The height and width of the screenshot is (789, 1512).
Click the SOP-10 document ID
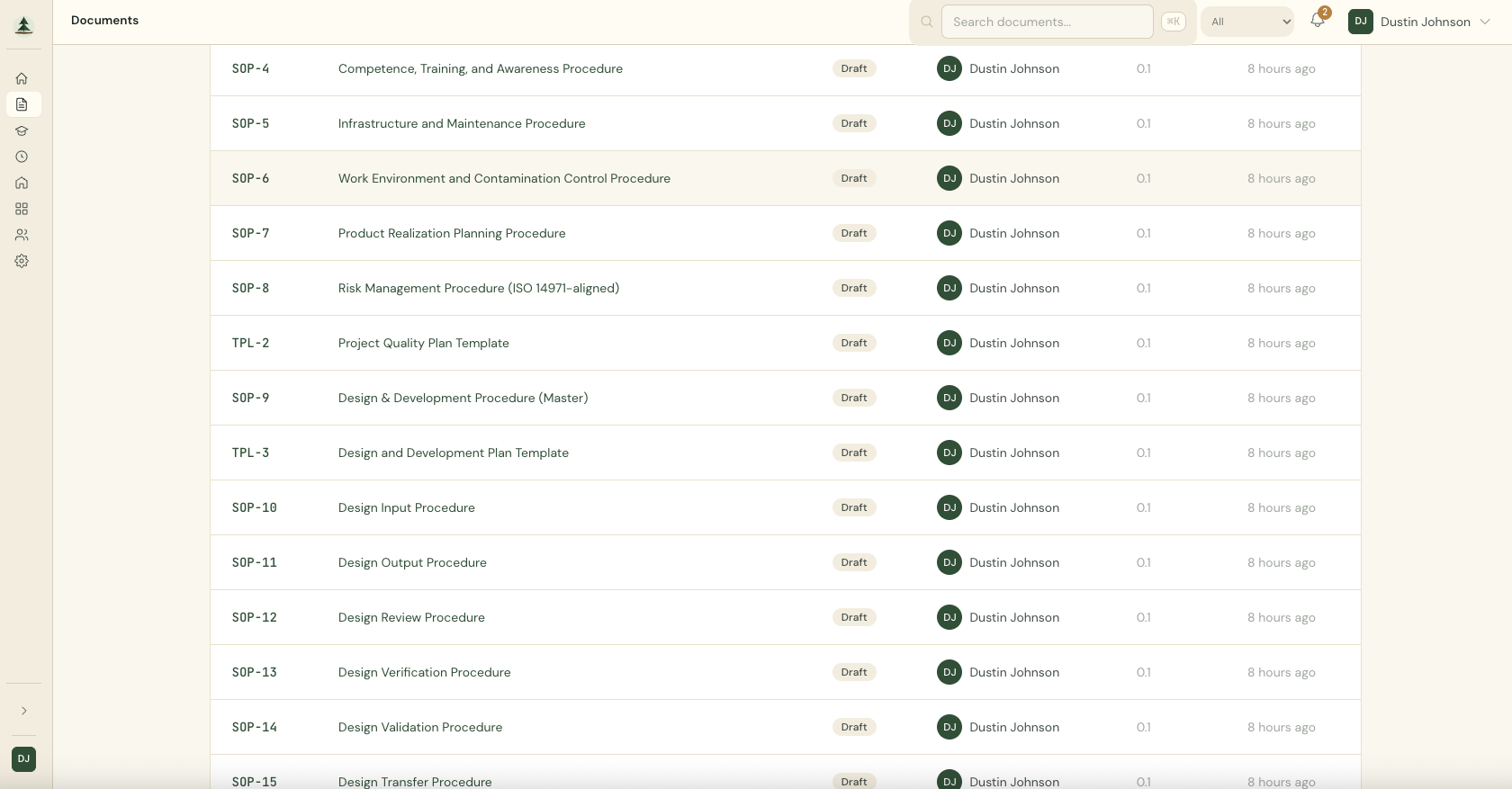255,507
